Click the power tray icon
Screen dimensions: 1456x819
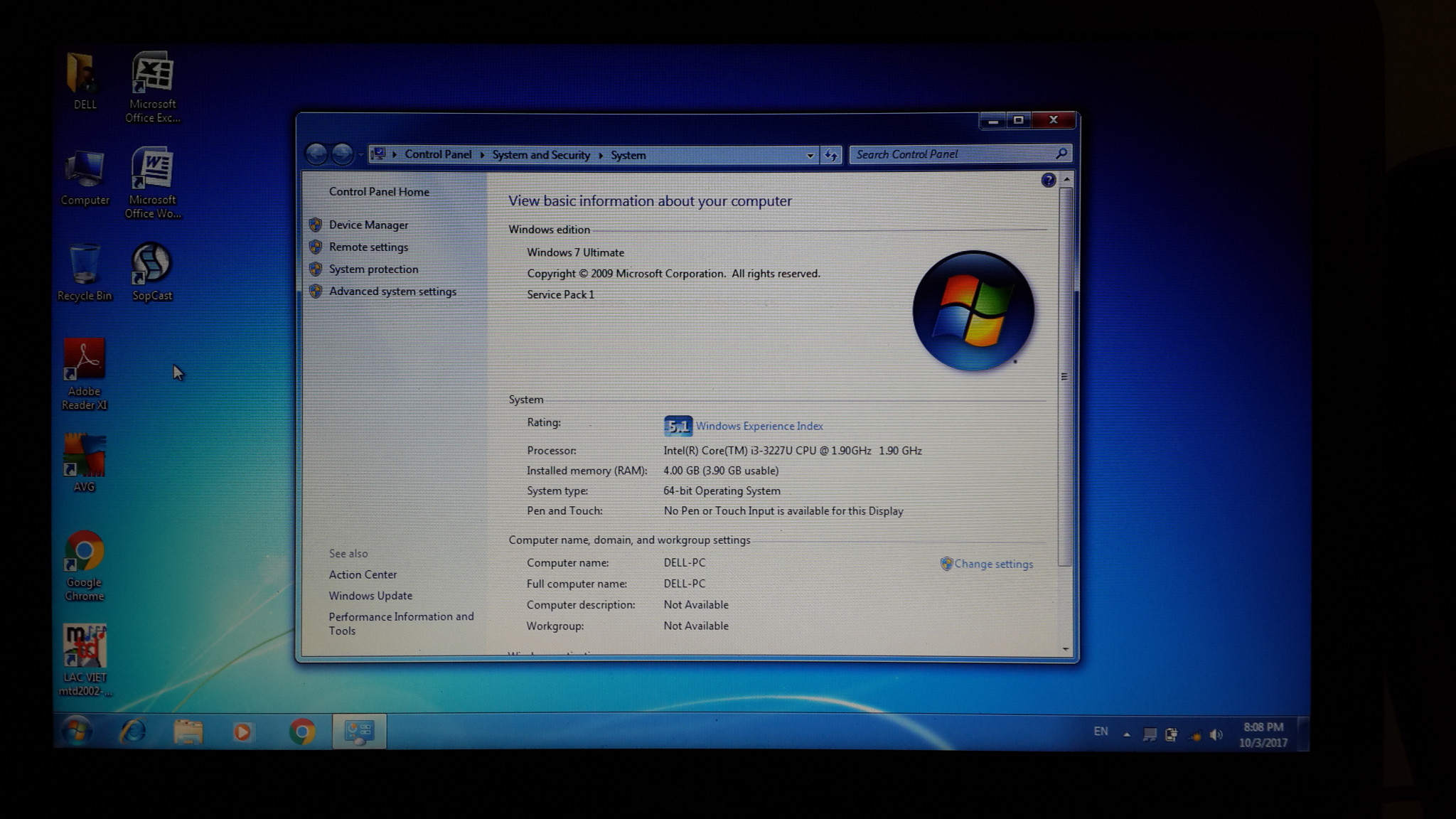click(1171, 734)
